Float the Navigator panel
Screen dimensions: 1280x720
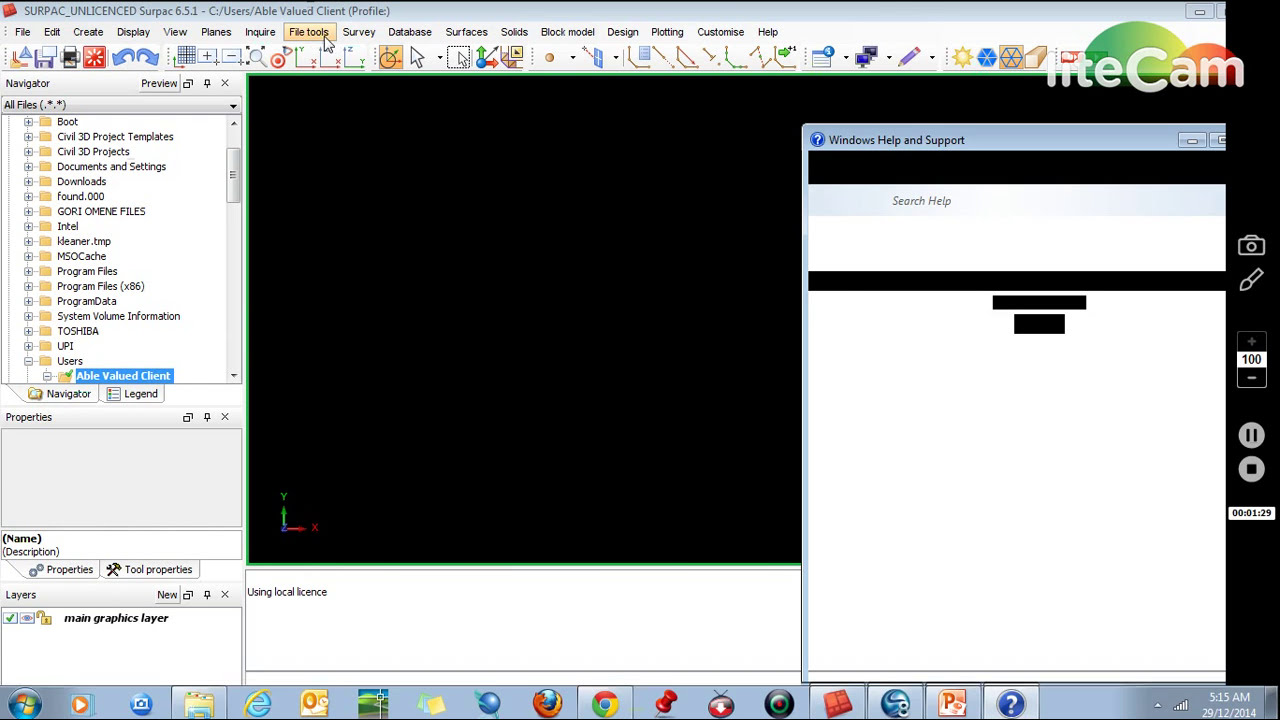click(x=188, y=83)
